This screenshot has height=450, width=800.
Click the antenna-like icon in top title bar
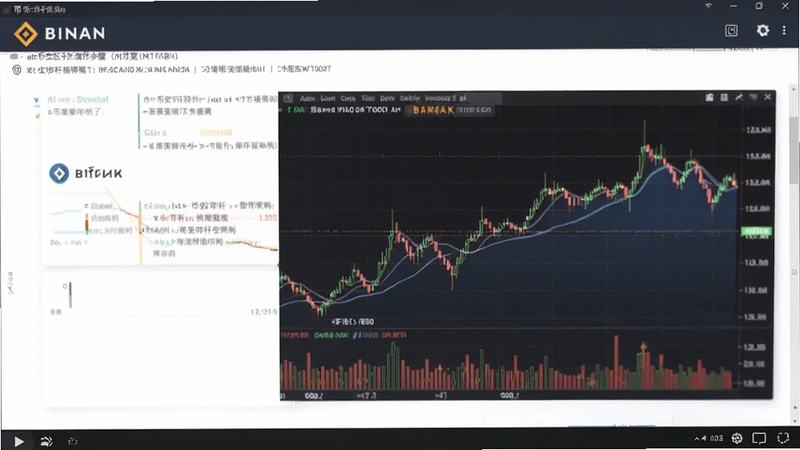coord(709,6)
